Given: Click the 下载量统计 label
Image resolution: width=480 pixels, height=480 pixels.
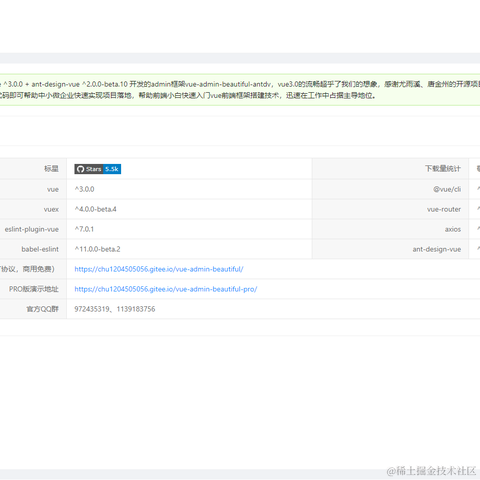Looking at the screenshot, I should pos(443,169).
